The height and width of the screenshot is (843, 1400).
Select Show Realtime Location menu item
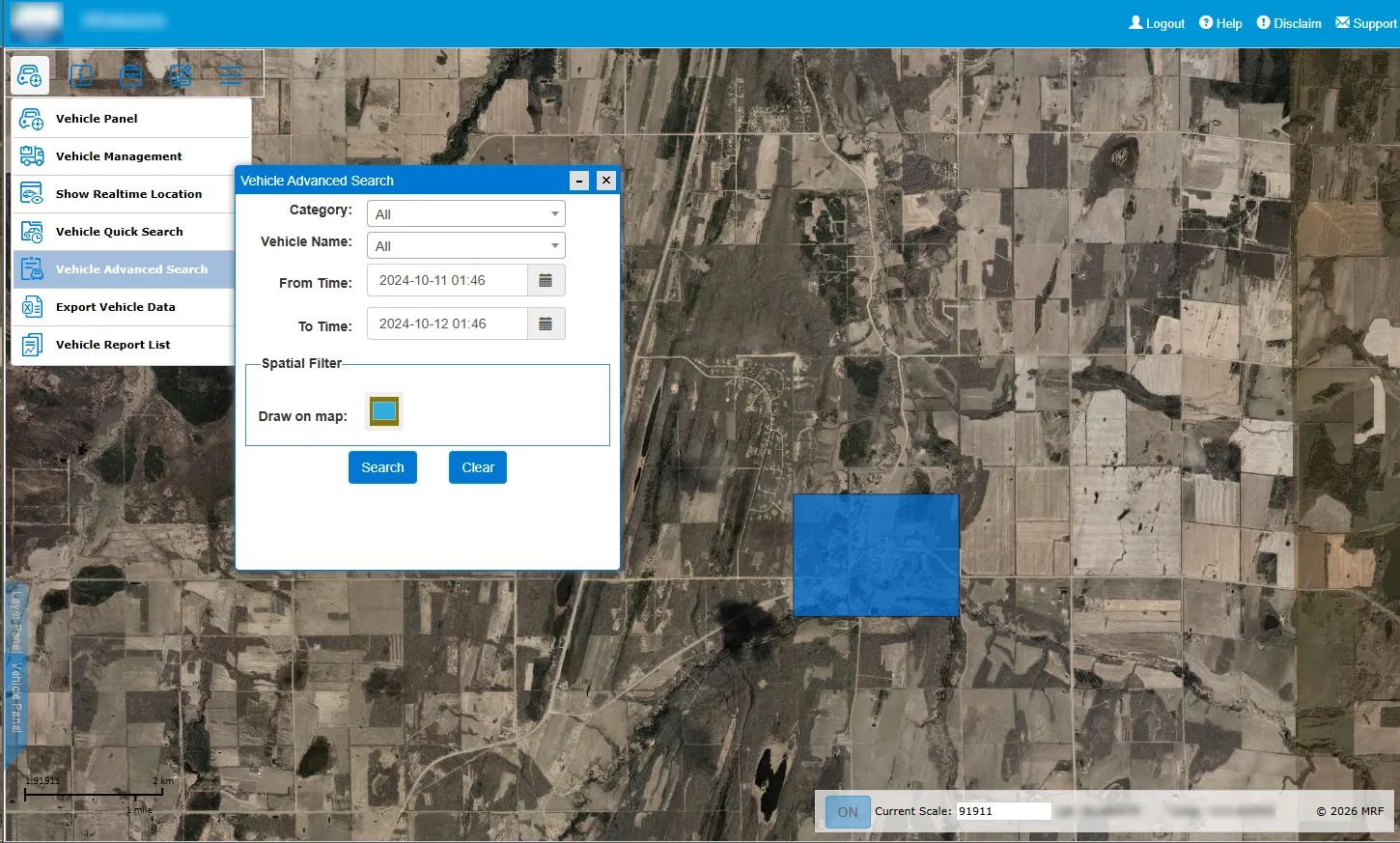[124, 194]
